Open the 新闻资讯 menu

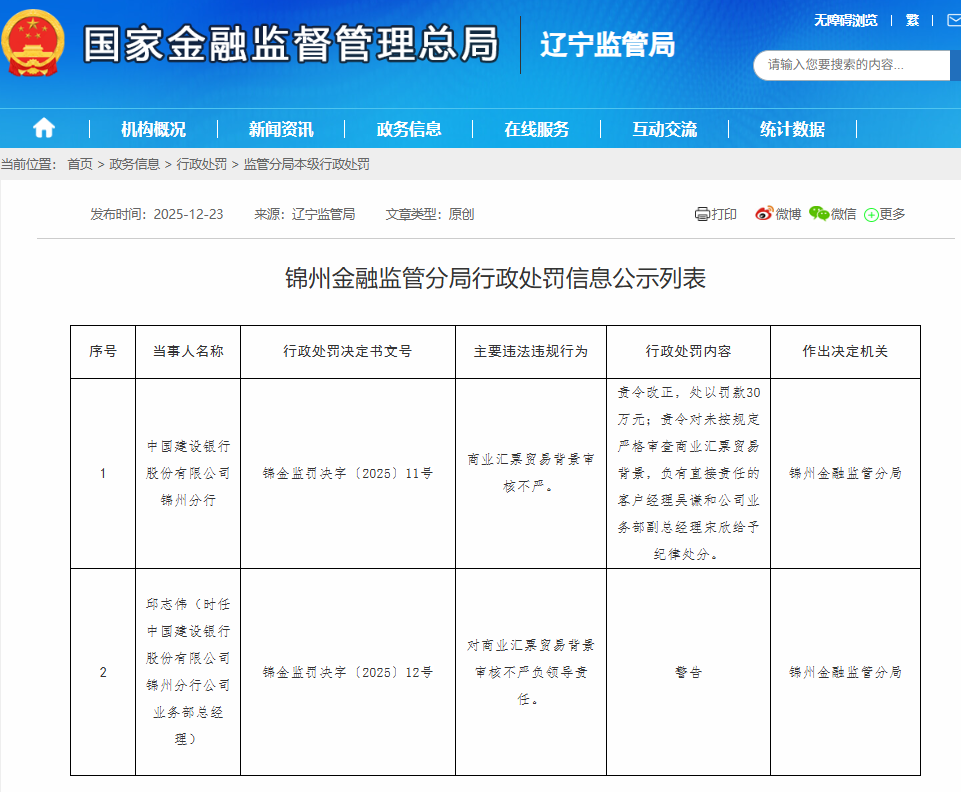(x=281, y=129)
